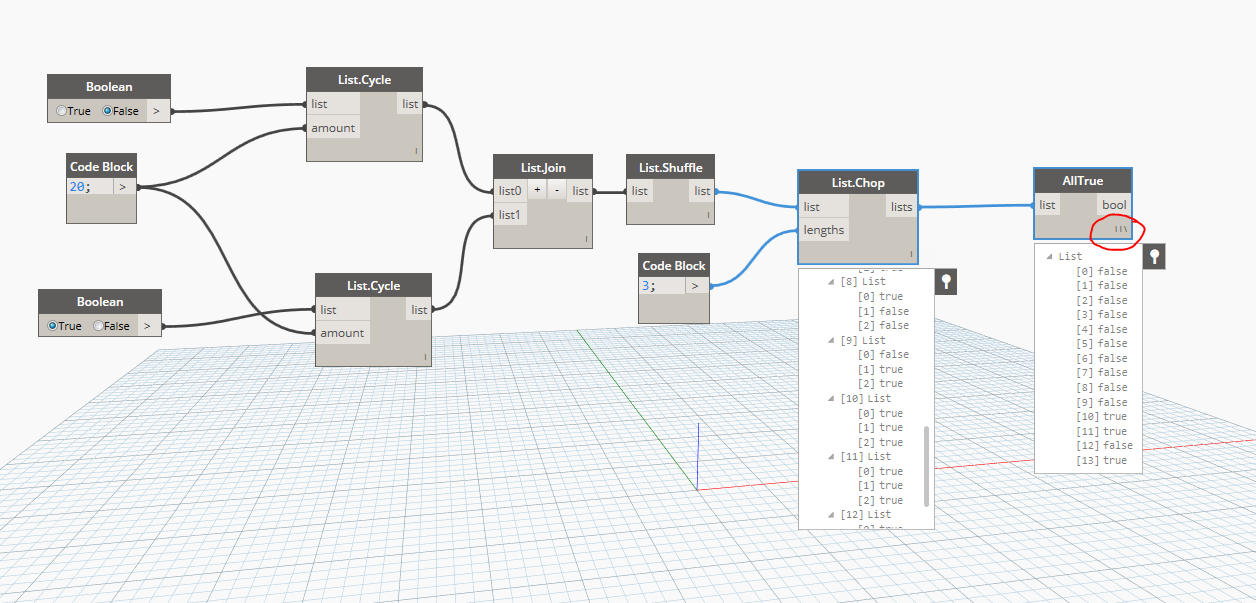Image resolution: width=1256 pixels, height=603 pixels.
Task: Click '[0] false' in AllTrue preview
Action: pyautogui.click(x=1101, y=271)
